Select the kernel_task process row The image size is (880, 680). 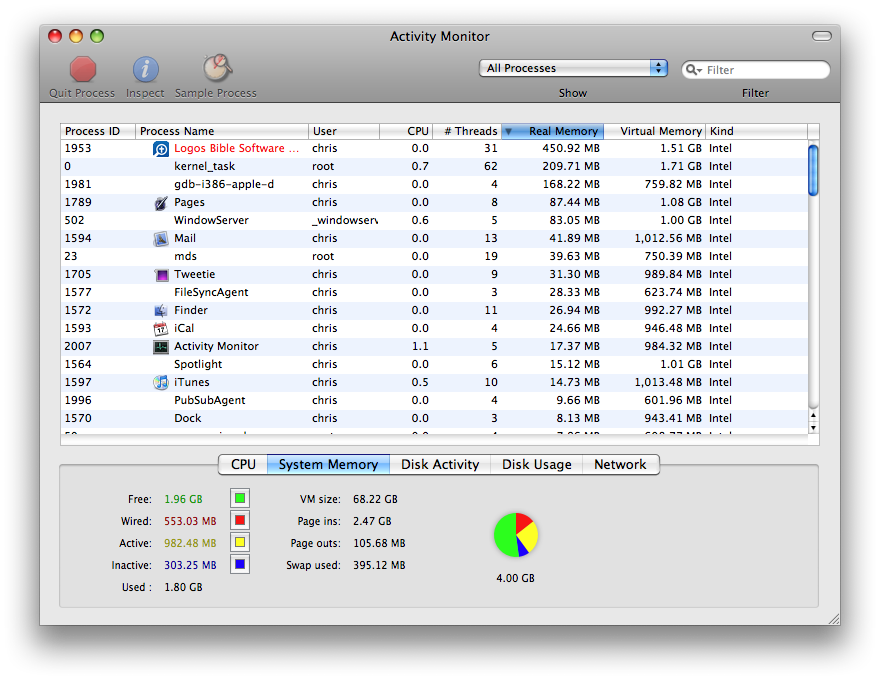coord(434,167)
